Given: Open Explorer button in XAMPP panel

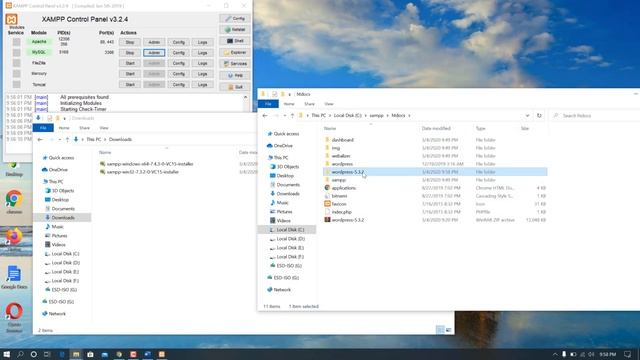Looking at the screenshot, I should coord(235,53).
